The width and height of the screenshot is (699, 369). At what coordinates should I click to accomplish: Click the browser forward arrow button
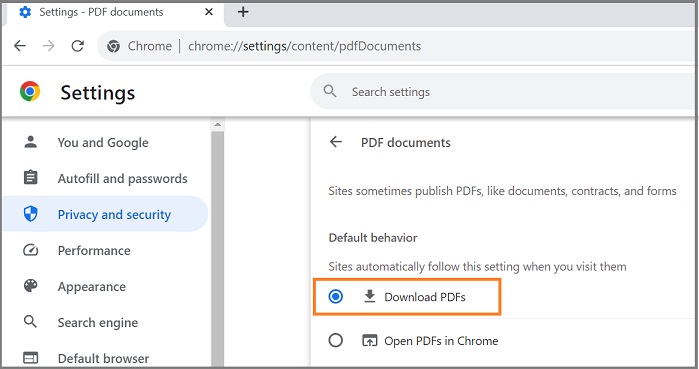click(49, 46)
